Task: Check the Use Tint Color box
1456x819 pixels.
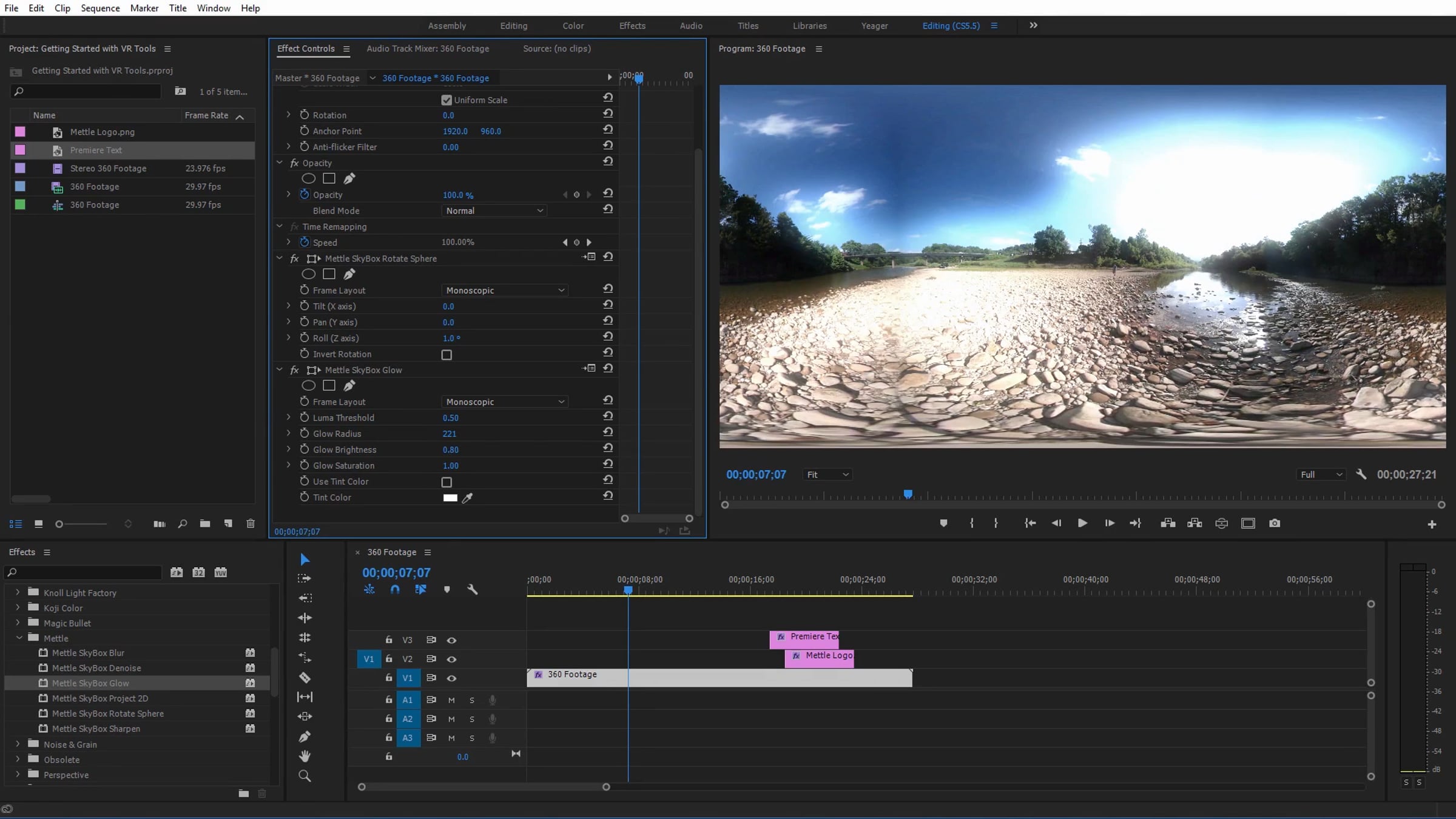Action: [x=447, y=482]
